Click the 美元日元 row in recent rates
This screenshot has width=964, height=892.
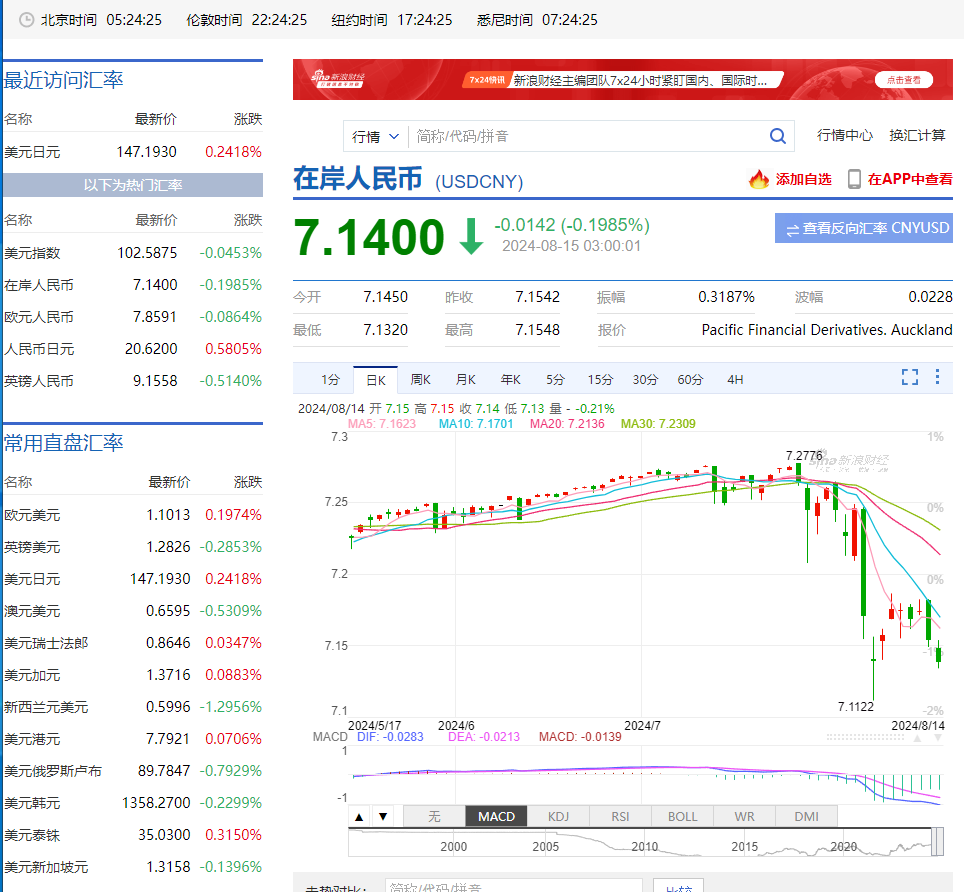click(x=133, y=152)
